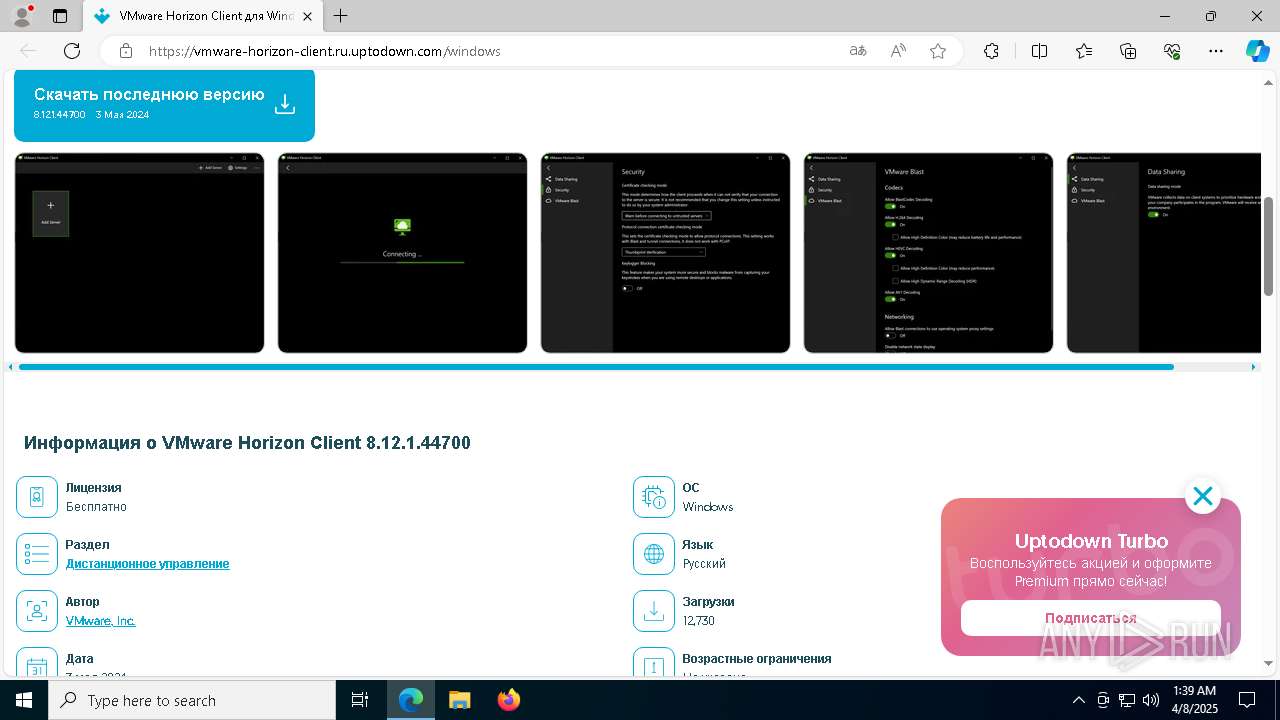Open the translate page option
The height and width of the screenshot is (720, 1280).
pyautogui.click(x=858, y=51)
